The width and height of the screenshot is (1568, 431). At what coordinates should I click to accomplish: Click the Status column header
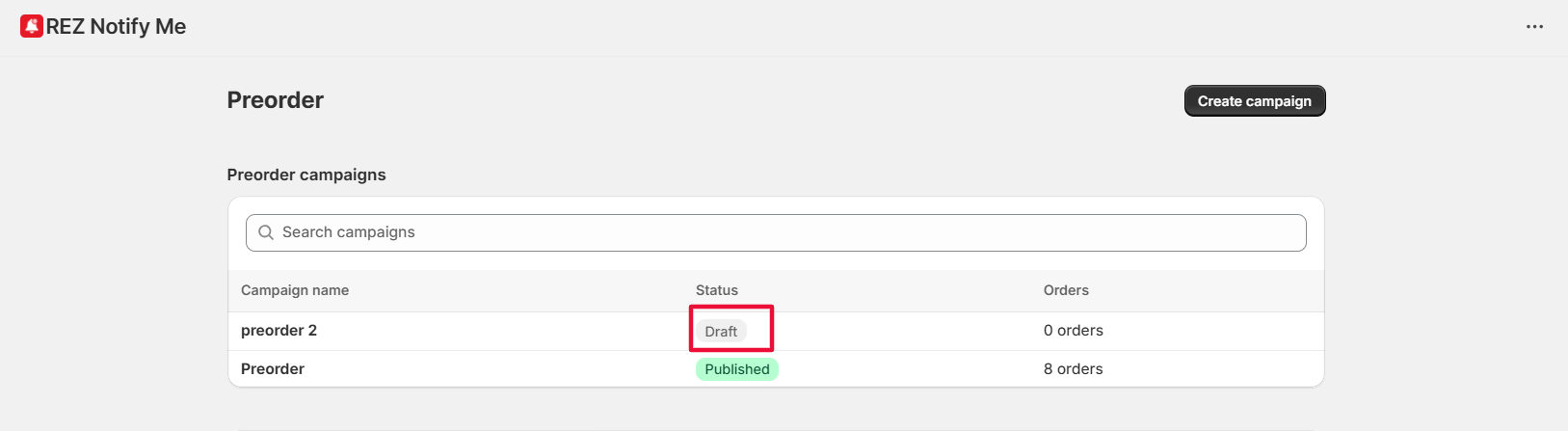pyautogui.click(x=716, y=290)
